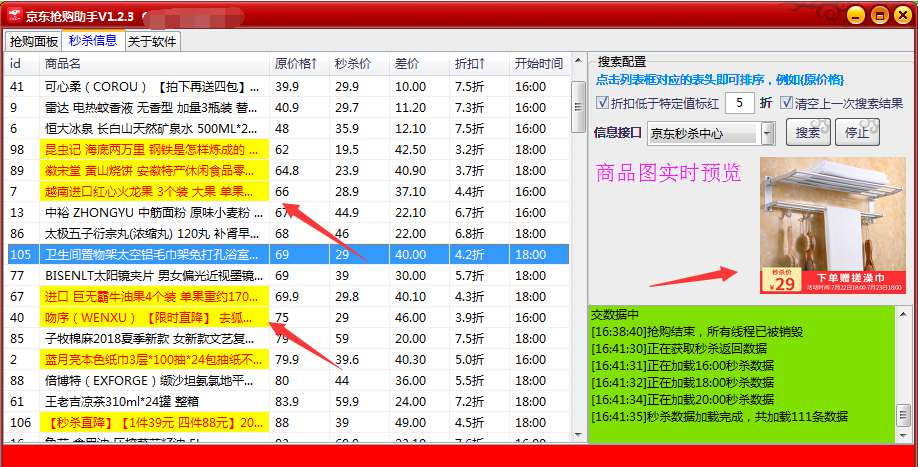918x467 pixels.
Task: Click the discount threshold input field
Action: click(739, 103)
